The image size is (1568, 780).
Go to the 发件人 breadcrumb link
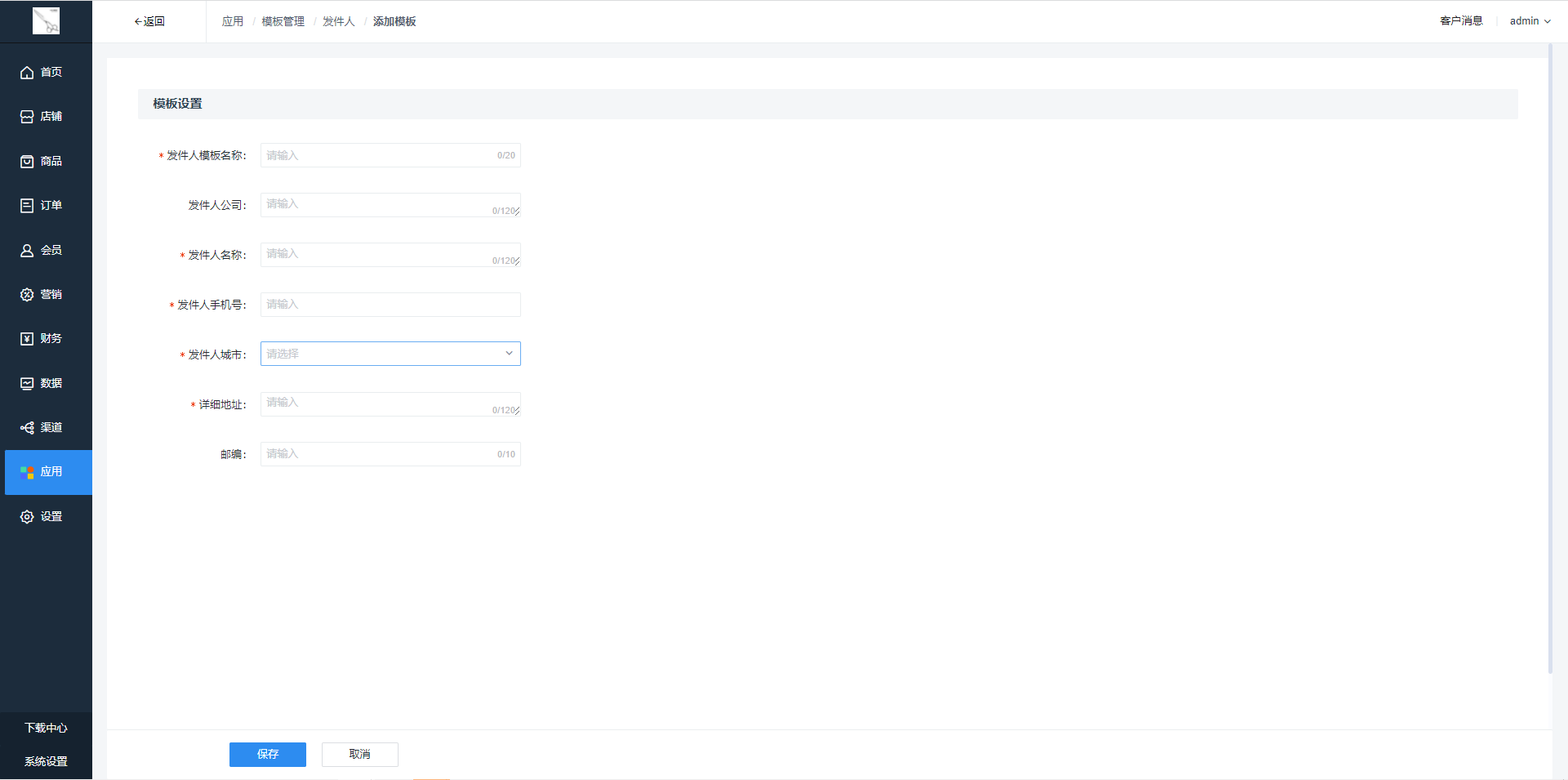pyautogui.click(x=338, y=21)
